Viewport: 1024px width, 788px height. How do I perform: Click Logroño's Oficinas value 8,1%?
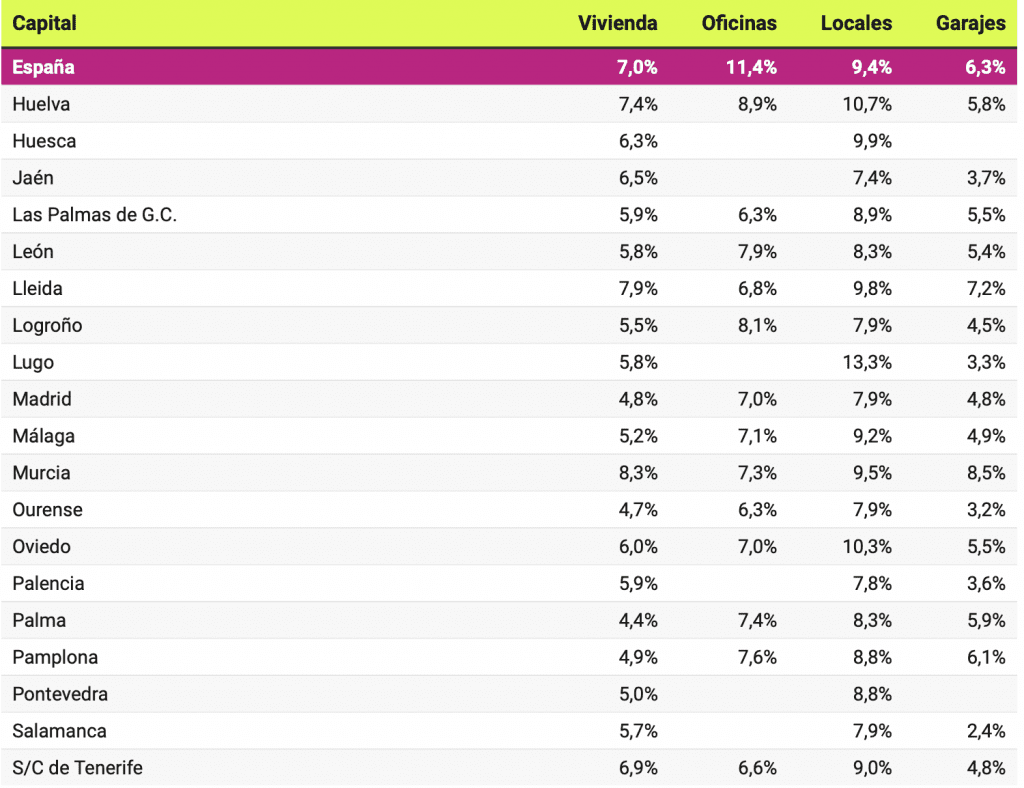(x=757, y=325)
